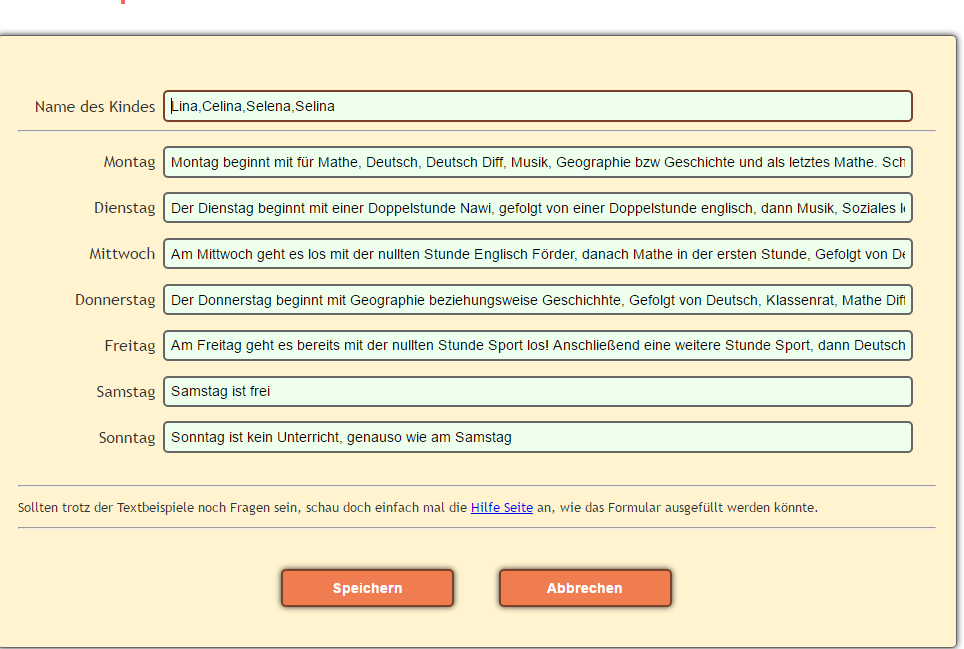Click into the Montag schedule text field
Screen dimensions: 964x649
(x=537, y=162)
